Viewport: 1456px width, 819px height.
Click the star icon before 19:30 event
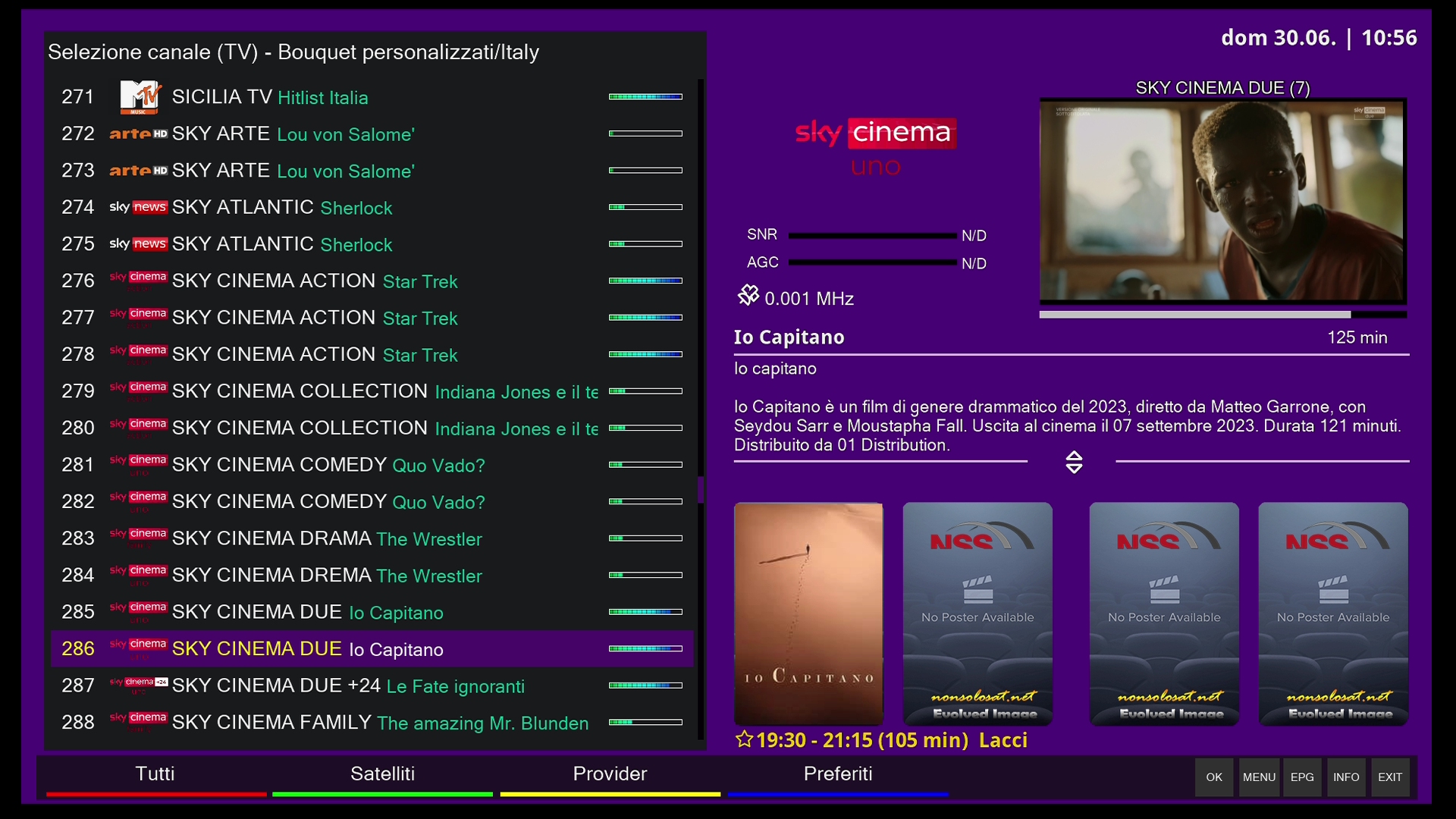[744, 739]
